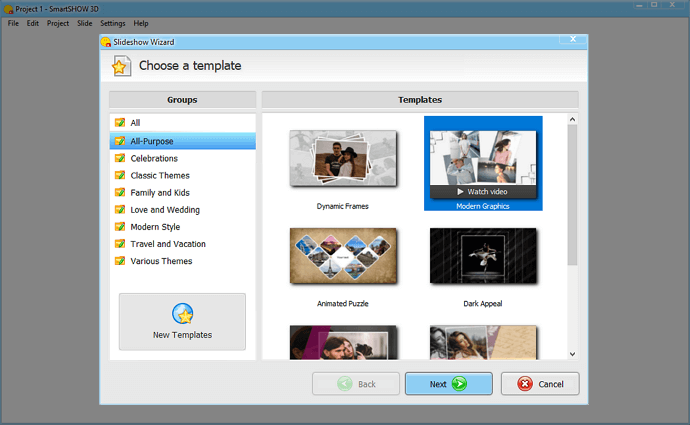Click the star globe New Templates icon
The image size is (690, 425).
(183, 314)
